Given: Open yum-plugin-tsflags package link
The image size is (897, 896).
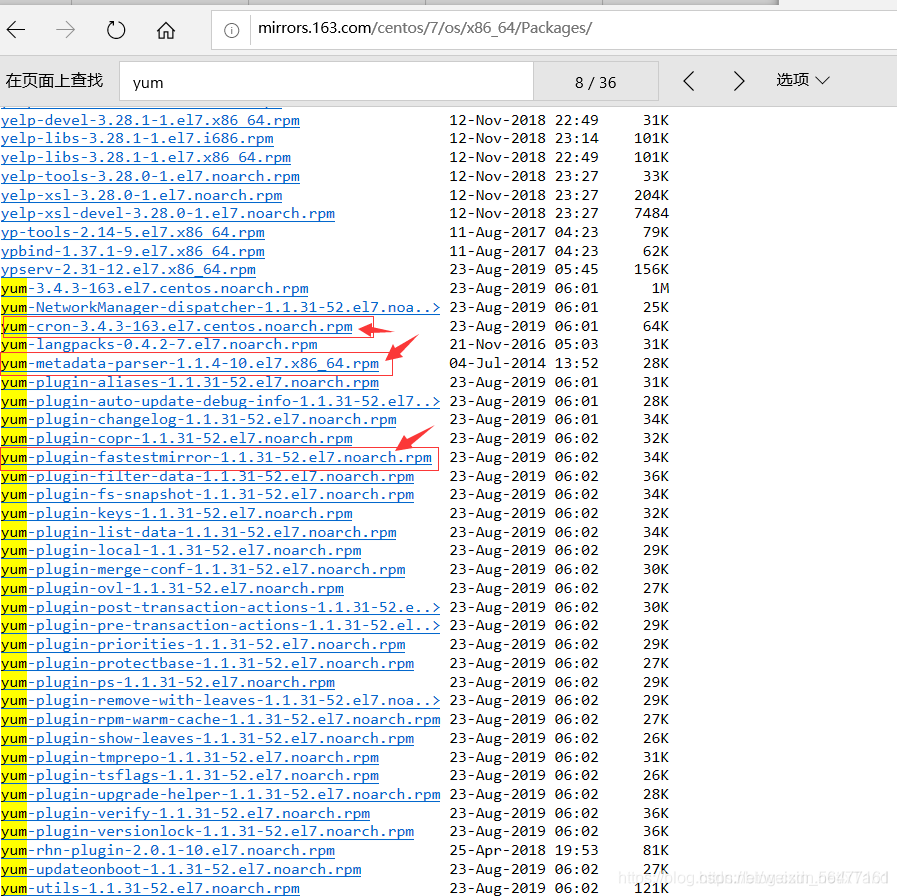Looking at the screenshot, I should click(190, 775).
